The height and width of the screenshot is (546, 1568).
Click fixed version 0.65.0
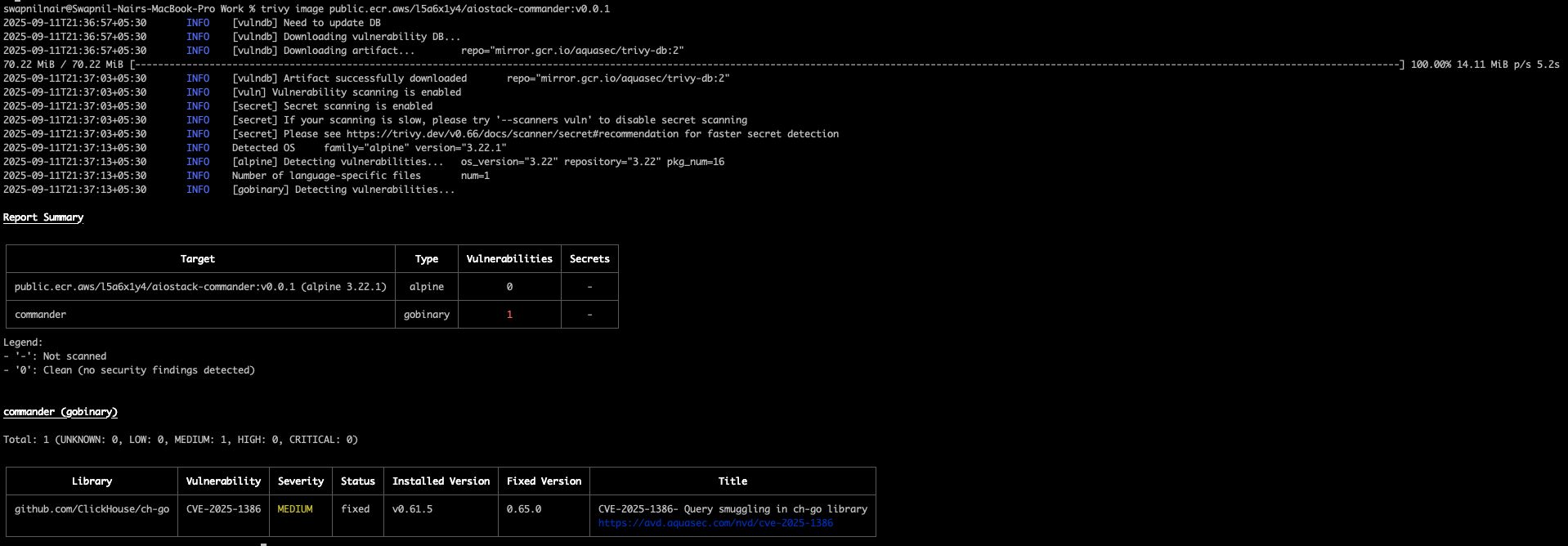click(524, 509)
